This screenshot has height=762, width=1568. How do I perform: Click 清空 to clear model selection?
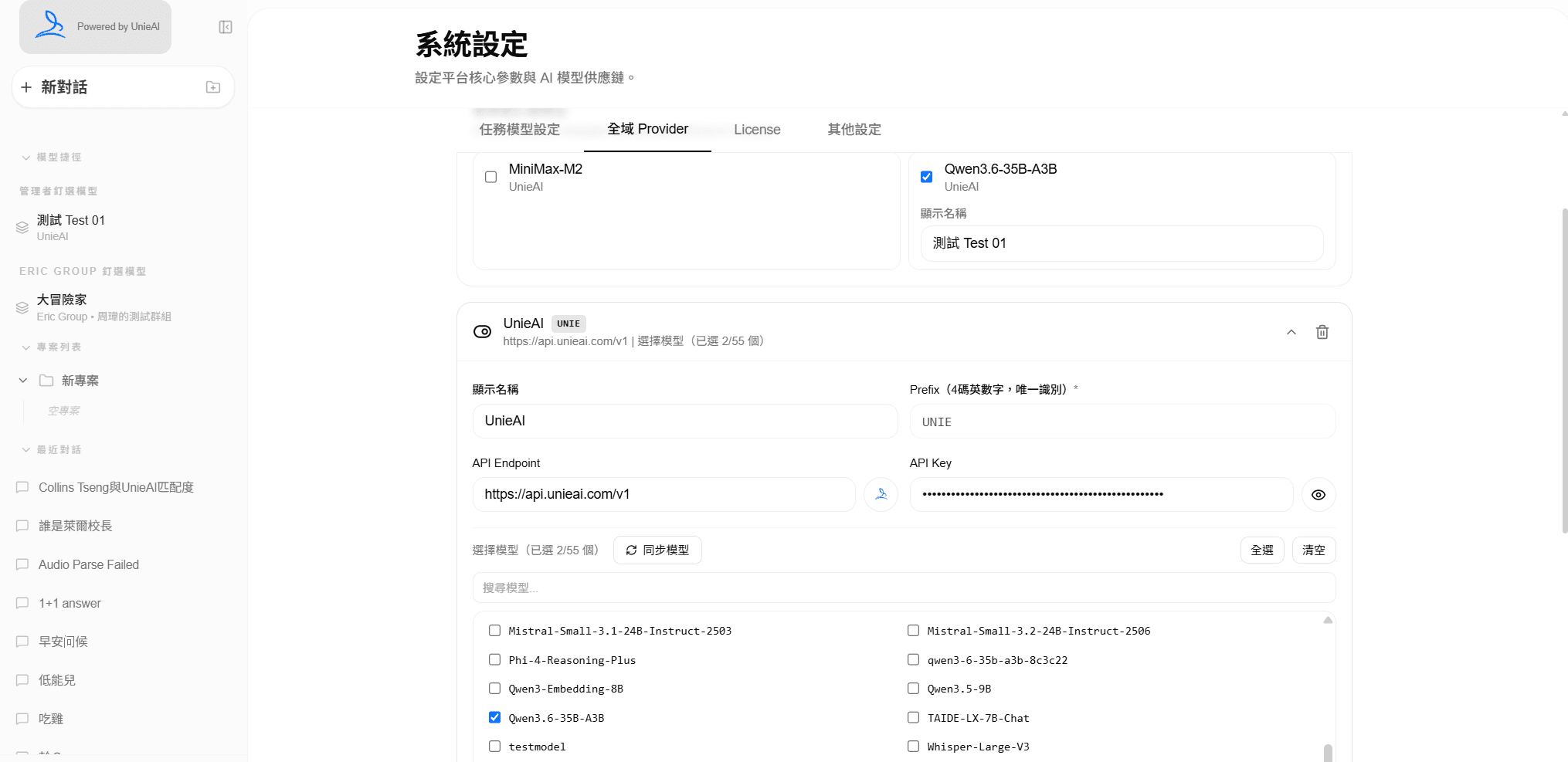[1314, 550]
